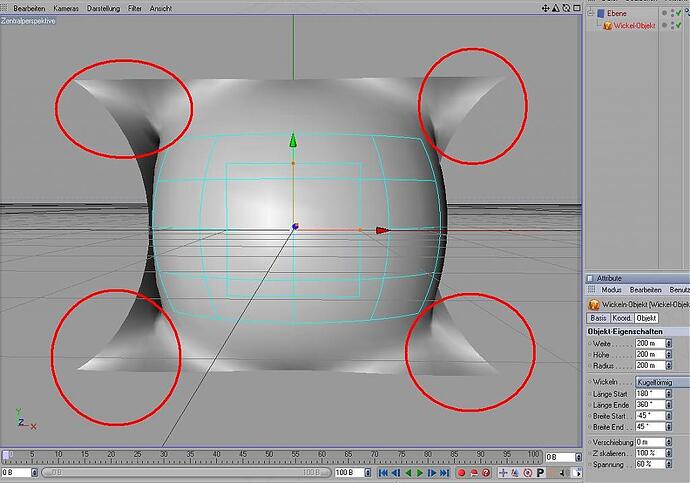This screenshot has width=690, height=483.
Task: Go to the start of the animation
Action: [x=383, y=473]
